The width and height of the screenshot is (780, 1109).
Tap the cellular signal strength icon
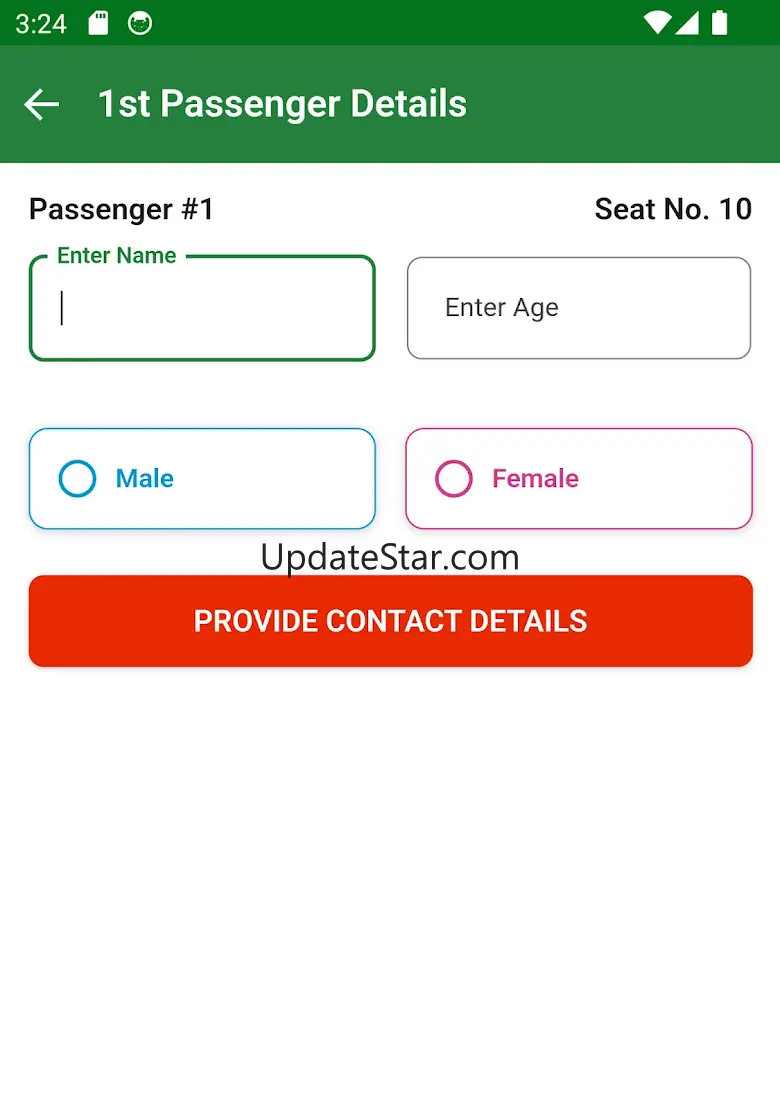[x=687, y=23]
